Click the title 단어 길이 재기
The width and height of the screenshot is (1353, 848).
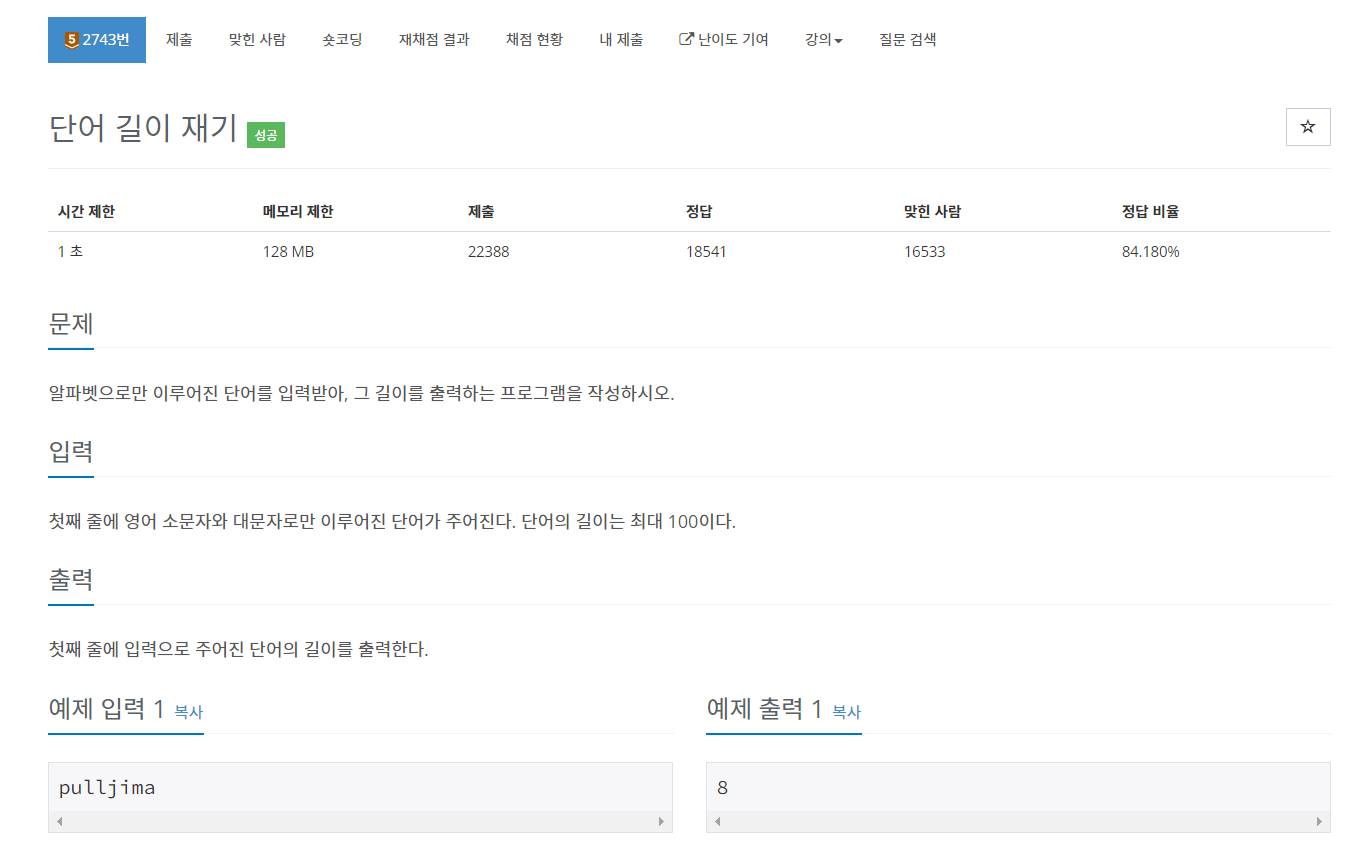143,129
